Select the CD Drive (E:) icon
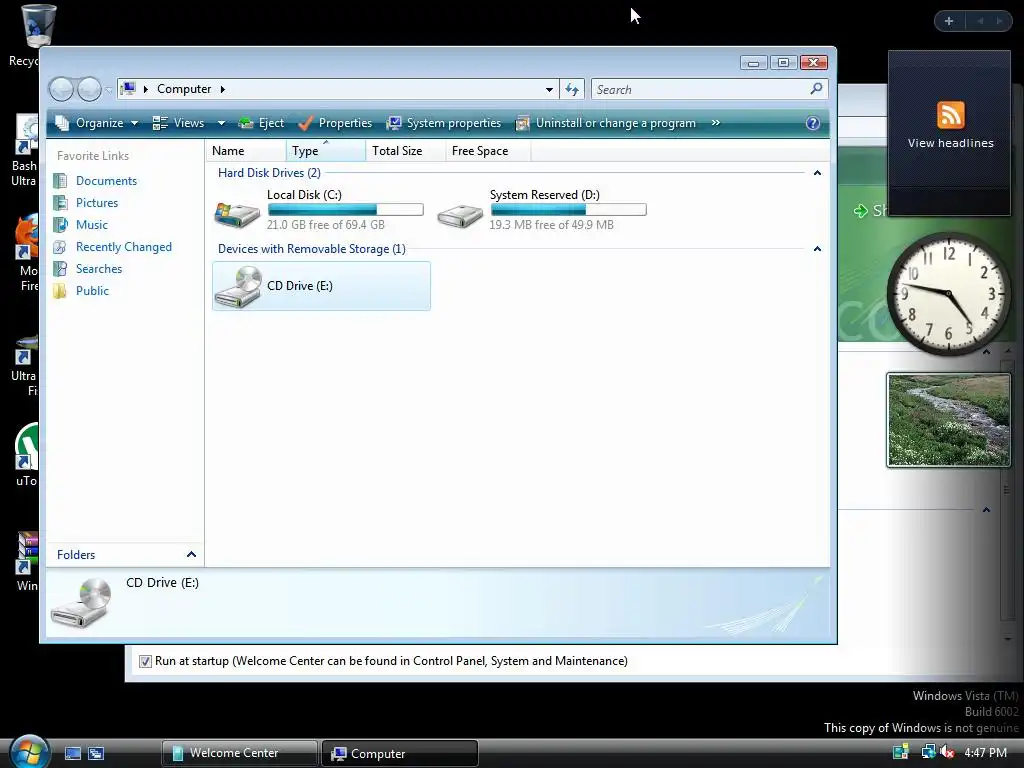The image size is (1024, 768). [x=238, y=286]
